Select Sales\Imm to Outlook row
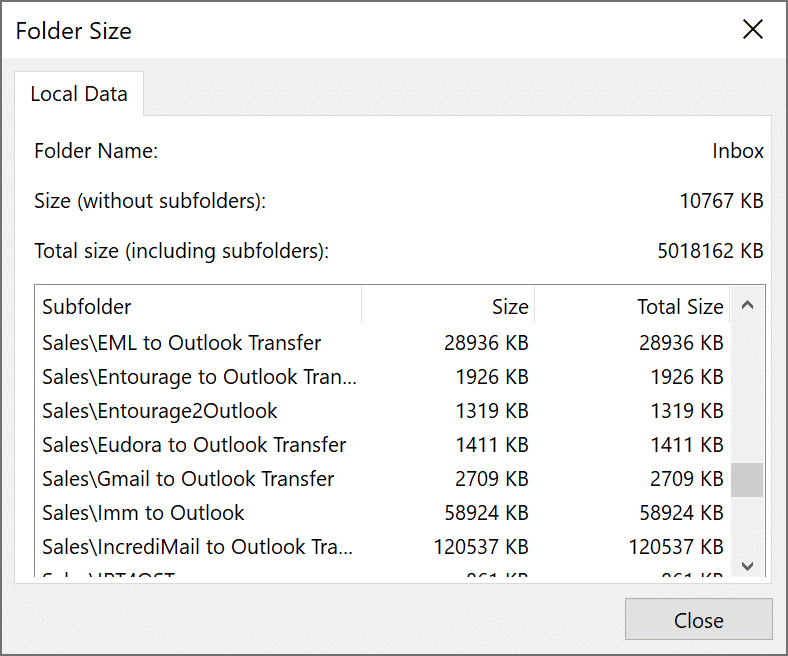 pyautogui.click(x=382, y=513)
